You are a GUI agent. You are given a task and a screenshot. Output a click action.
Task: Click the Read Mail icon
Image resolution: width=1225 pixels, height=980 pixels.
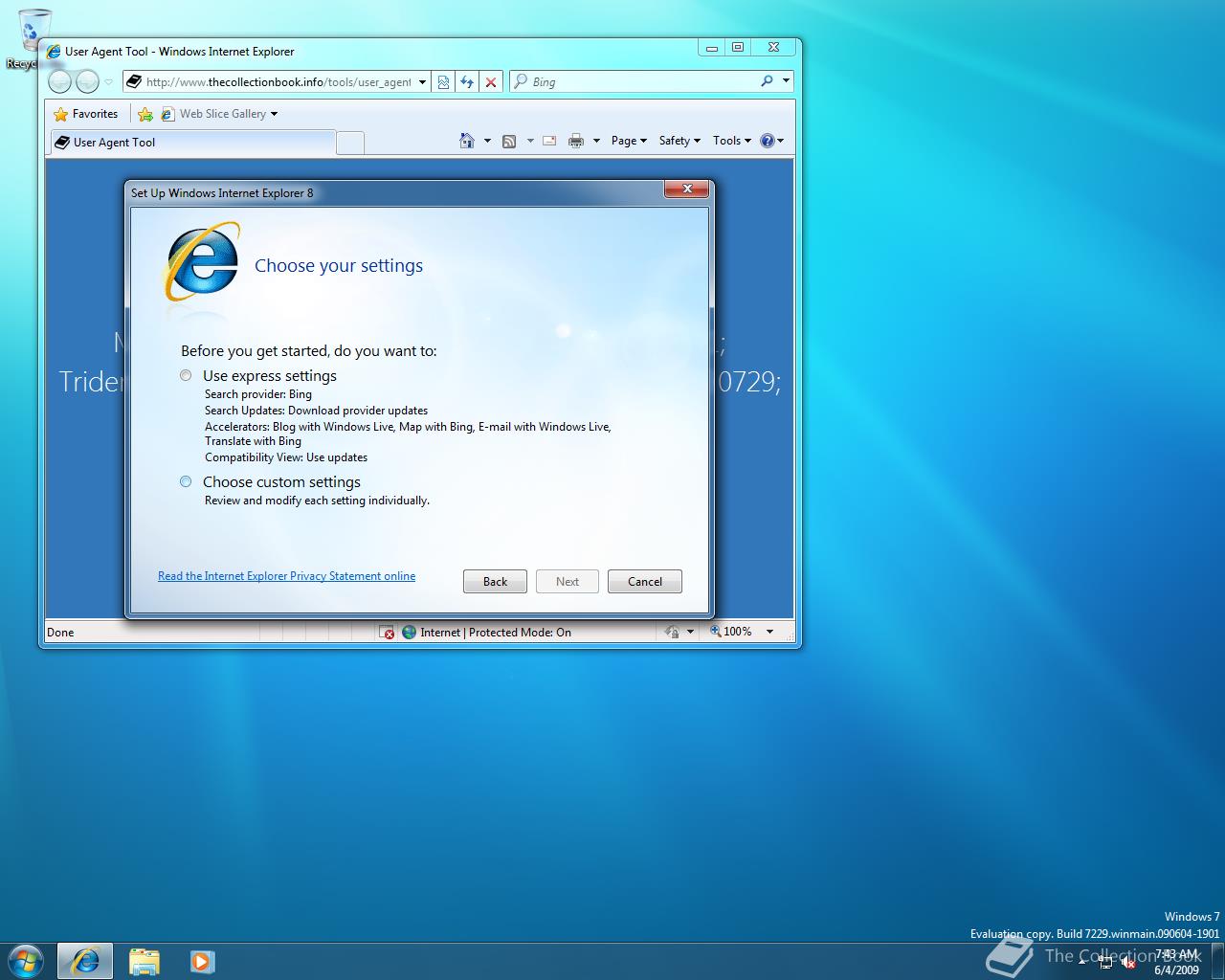(x=548, y=140)
